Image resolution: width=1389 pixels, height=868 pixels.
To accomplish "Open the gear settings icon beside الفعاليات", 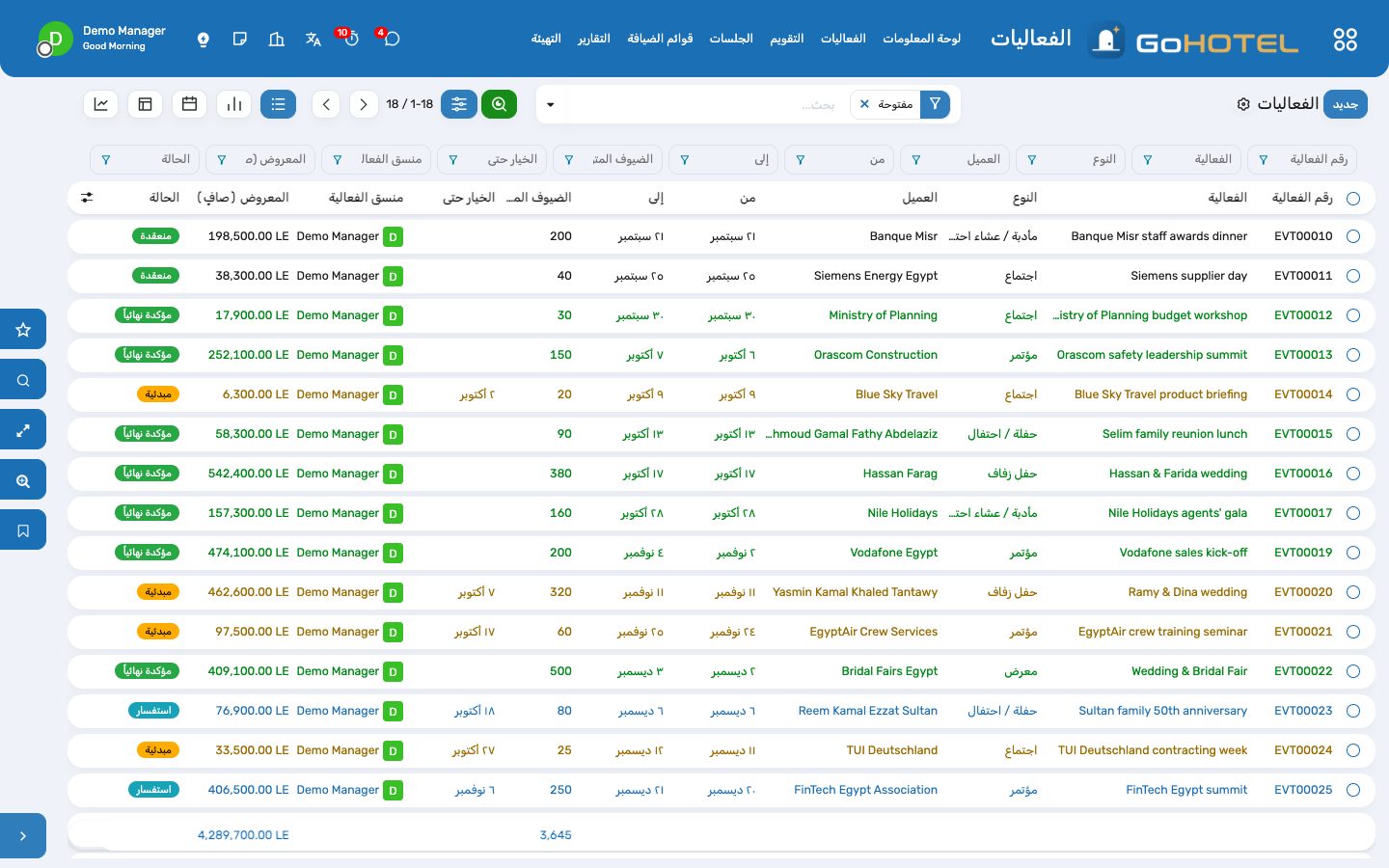I will [1243, 104].
